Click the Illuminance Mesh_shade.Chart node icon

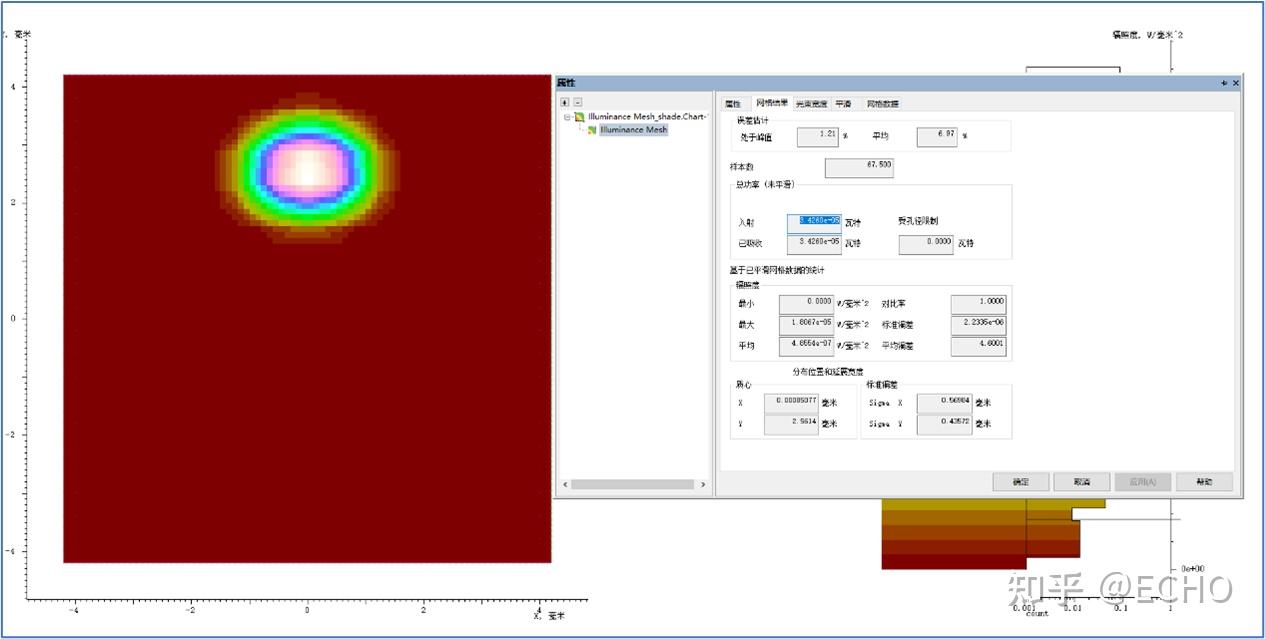580,117
